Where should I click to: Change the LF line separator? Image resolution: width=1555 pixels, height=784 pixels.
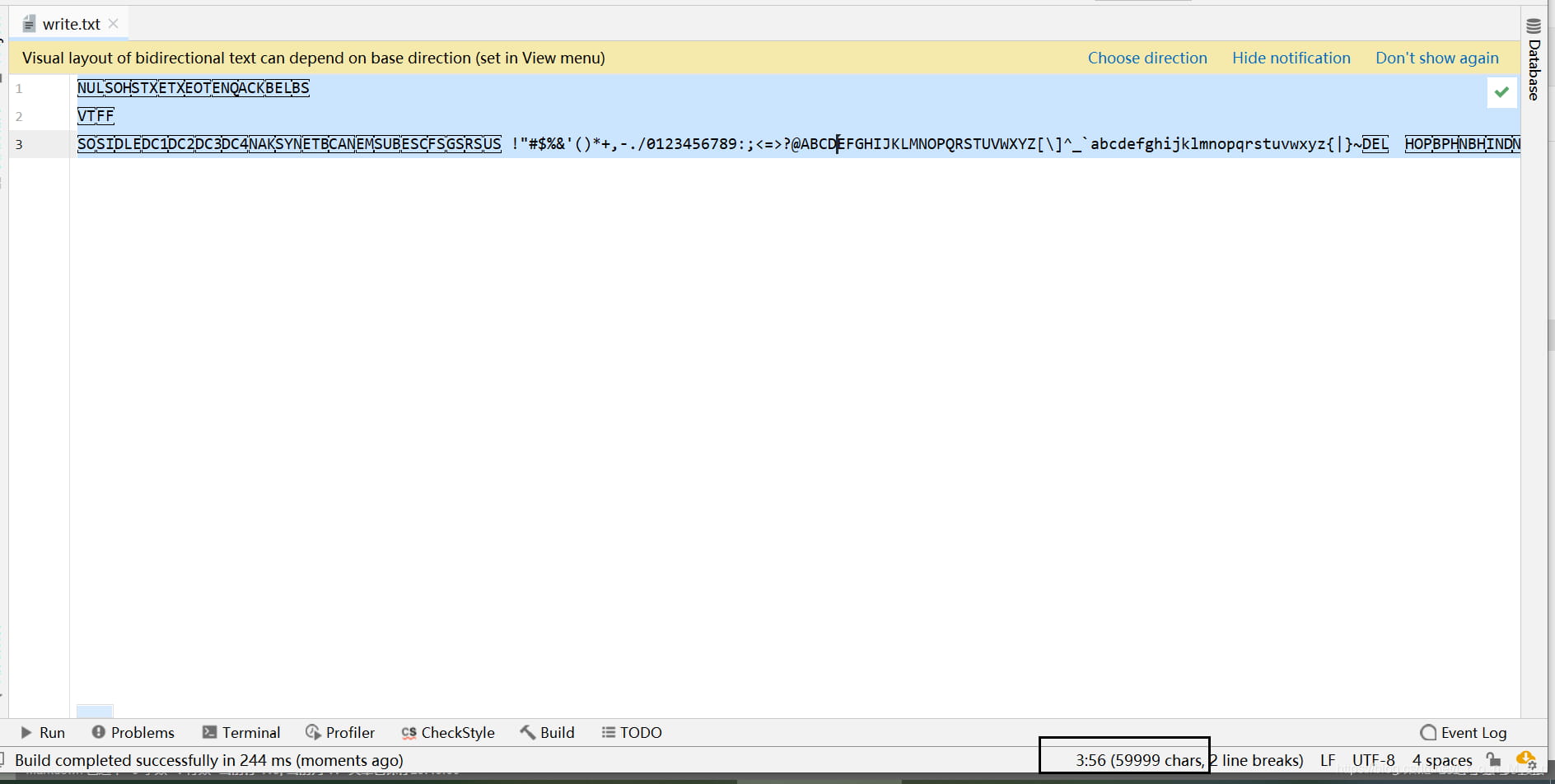1328,760
